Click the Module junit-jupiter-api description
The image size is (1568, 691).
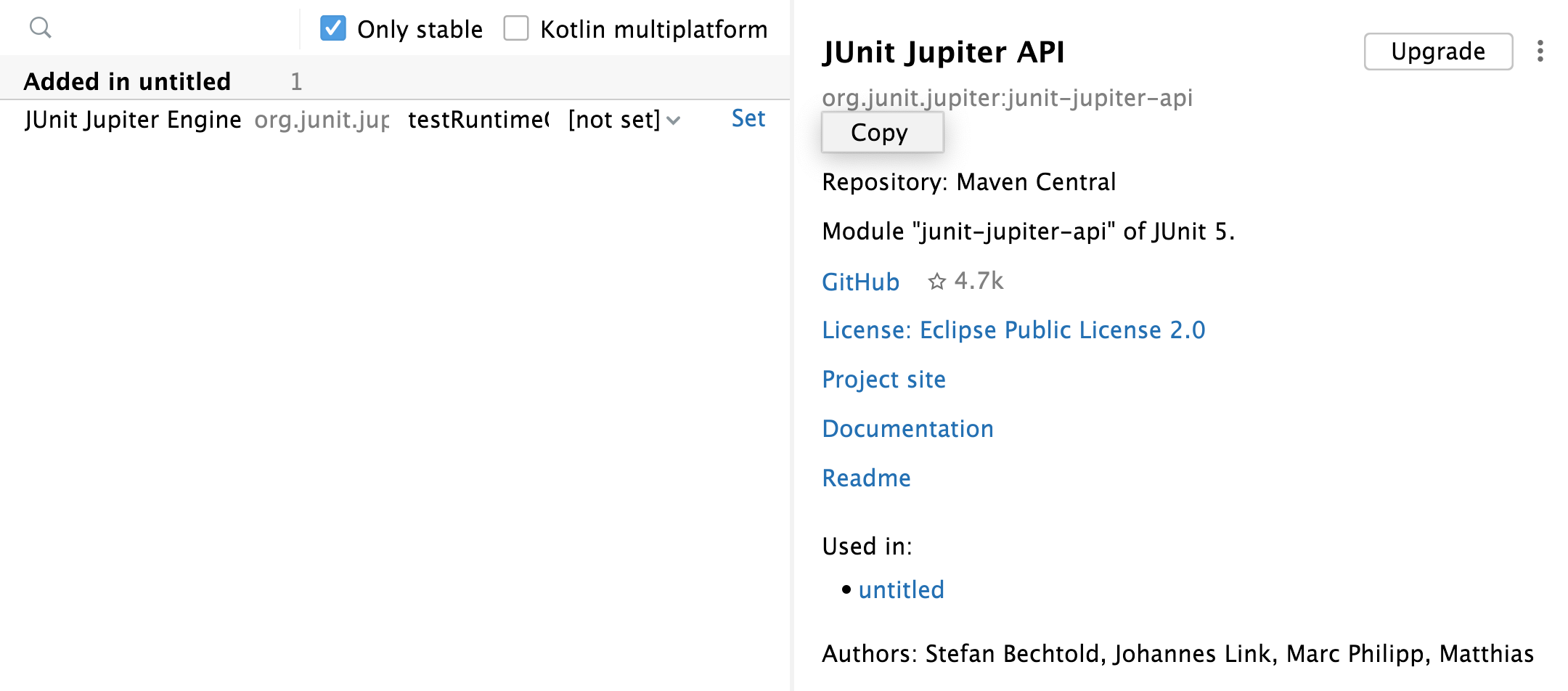pos(1028,232)
